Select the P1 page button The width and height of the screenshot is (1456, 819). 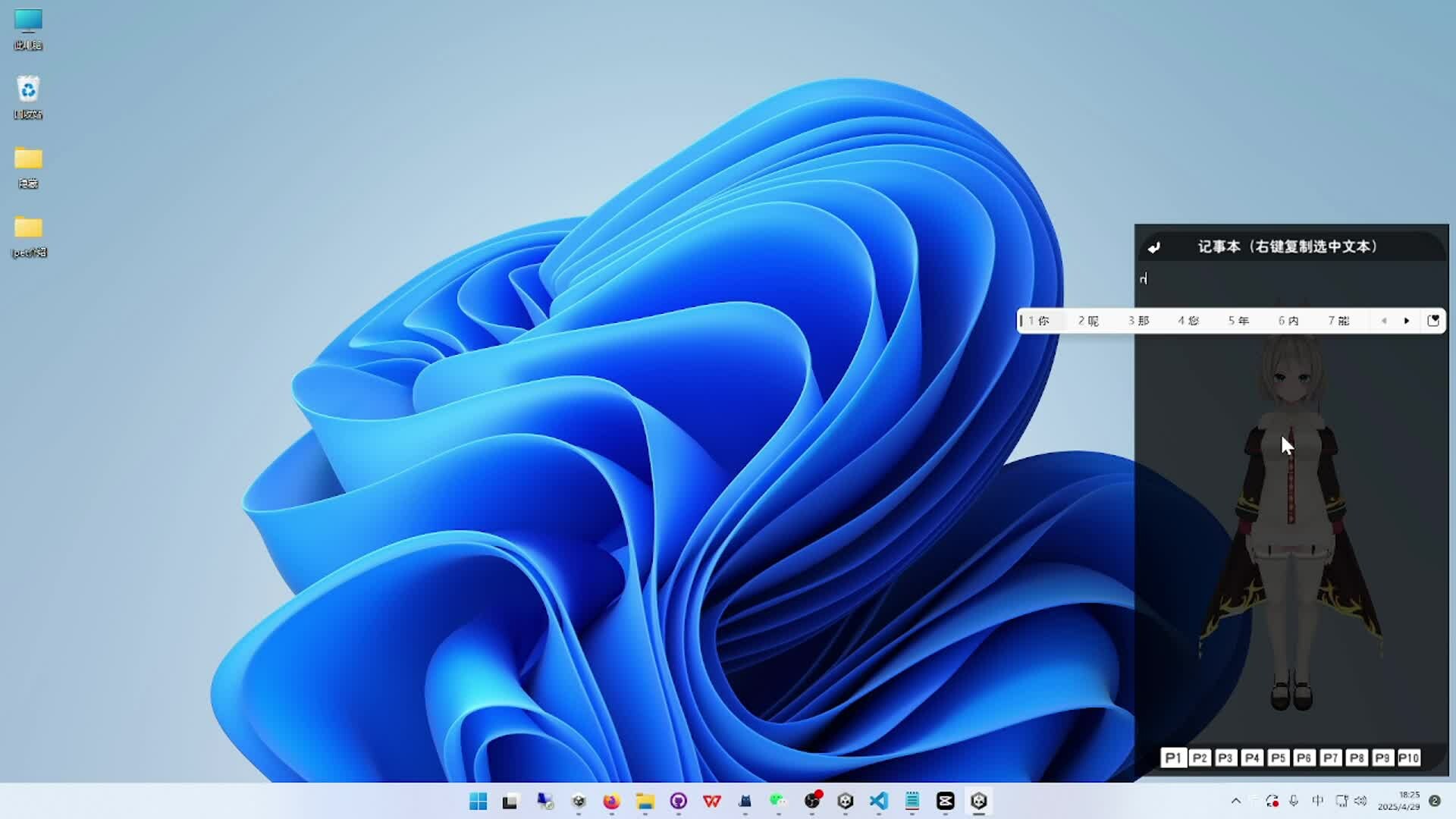tap(1172, 758)
